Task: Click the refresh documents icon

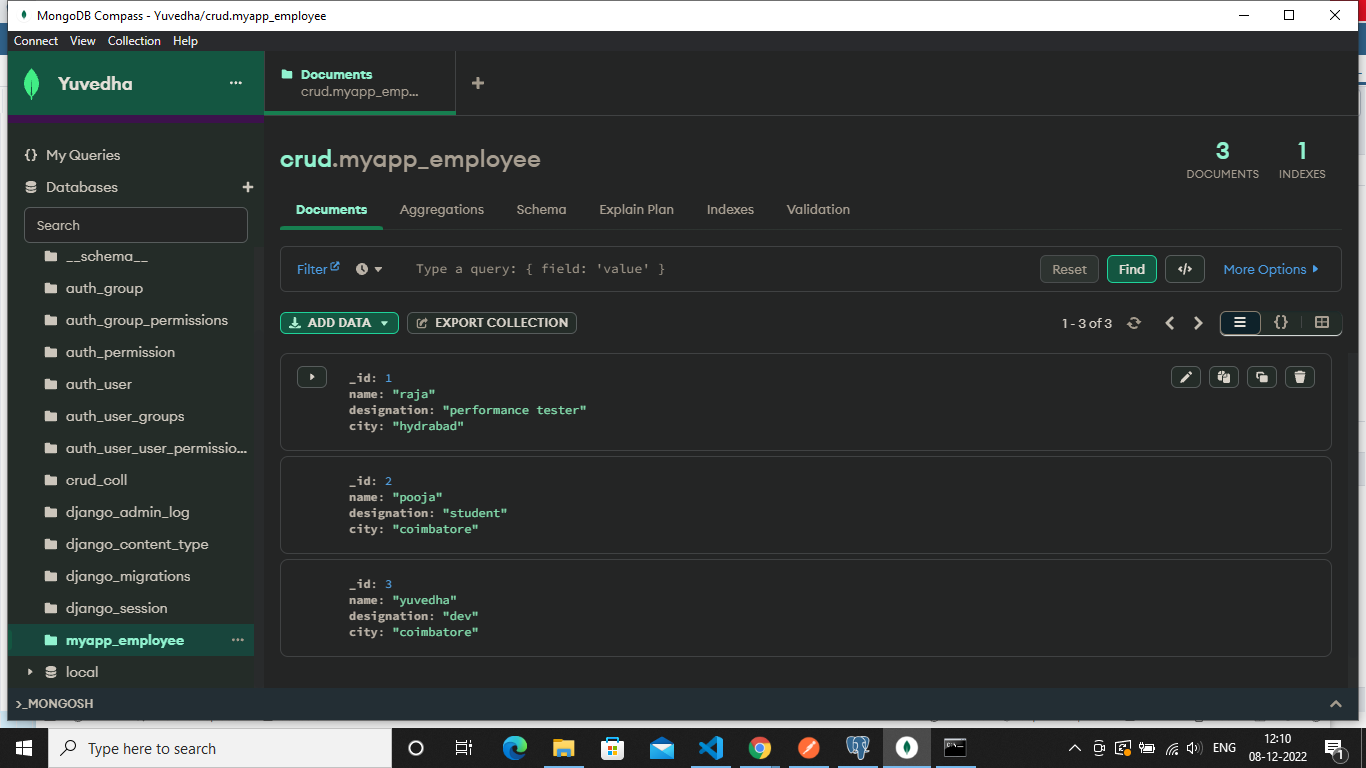Action: pos(1134,323)
